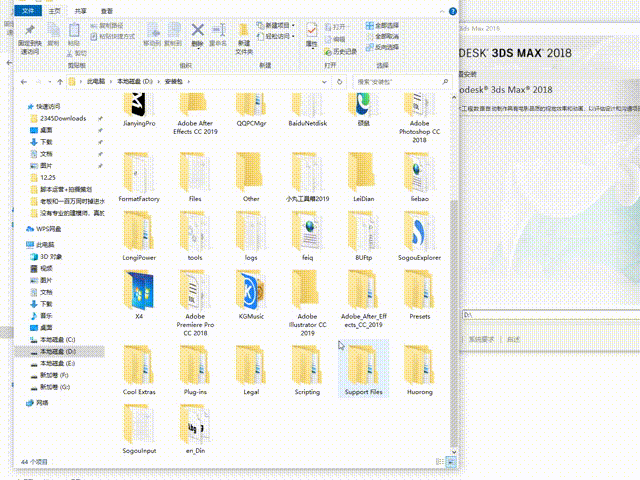Select Adobe Premiere Pro CC 2018 folder

195,303
